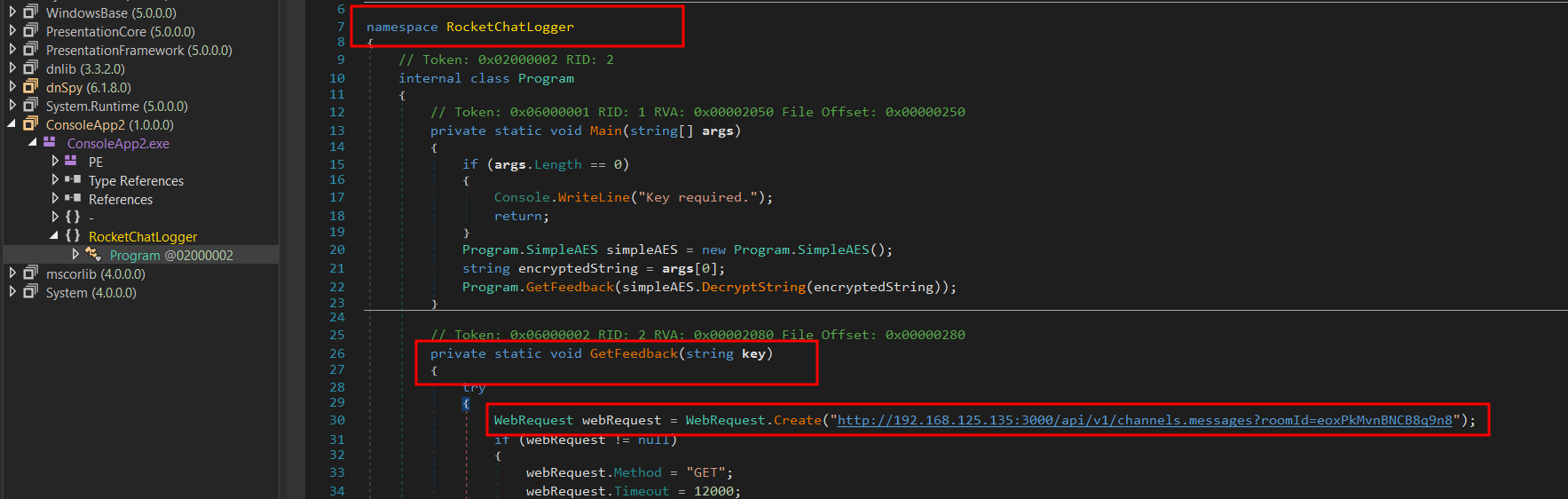
Task: Expand the mscorlib (4.0.0.0) node
Action: click(12, 273)
